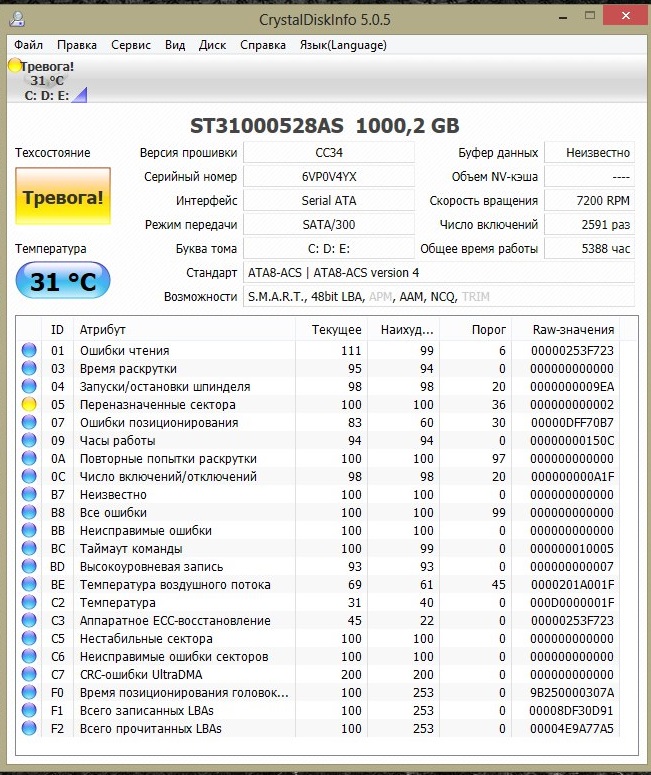Open the Файл menu

[28, 45]
